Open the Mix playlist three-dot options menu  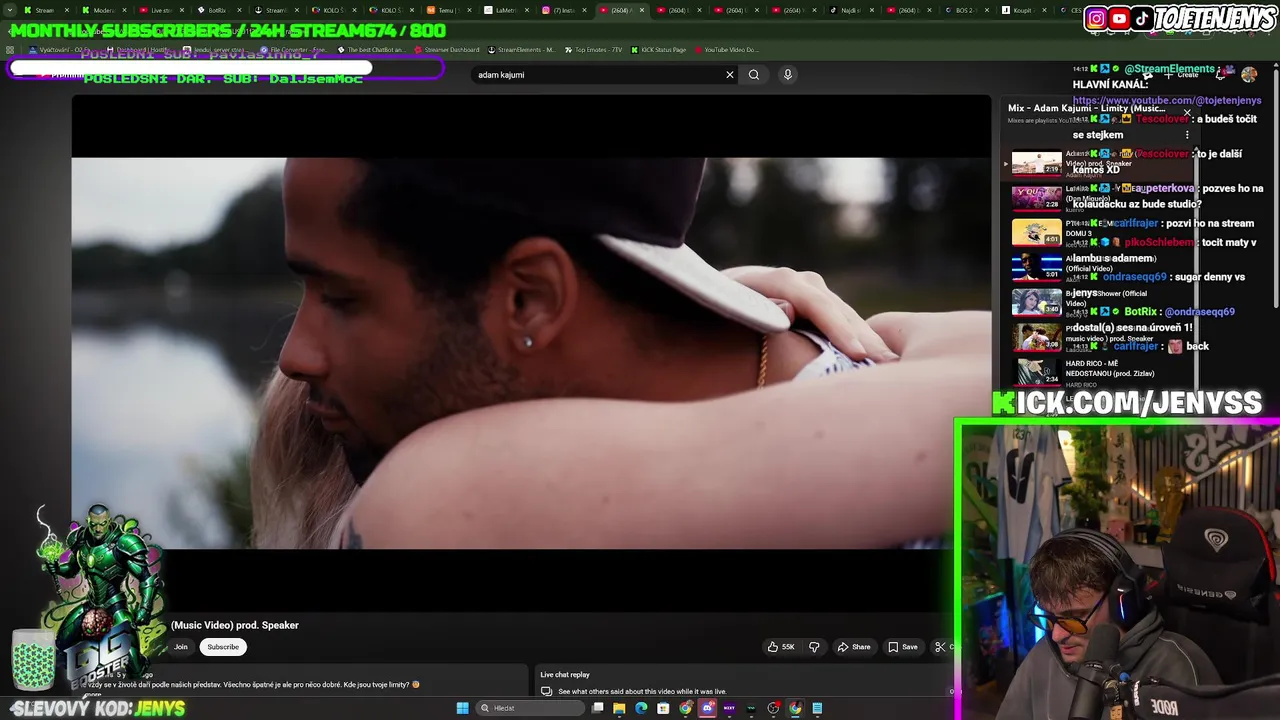tap(1187, 135)
